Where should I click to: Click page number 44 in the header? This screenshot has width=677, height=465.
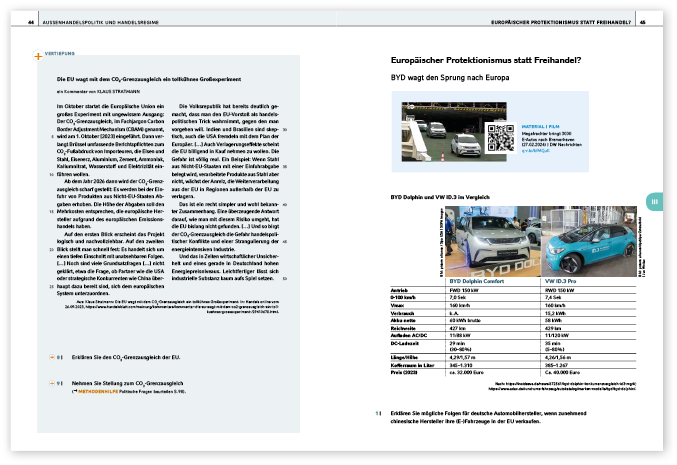click(x=32, y=20)
